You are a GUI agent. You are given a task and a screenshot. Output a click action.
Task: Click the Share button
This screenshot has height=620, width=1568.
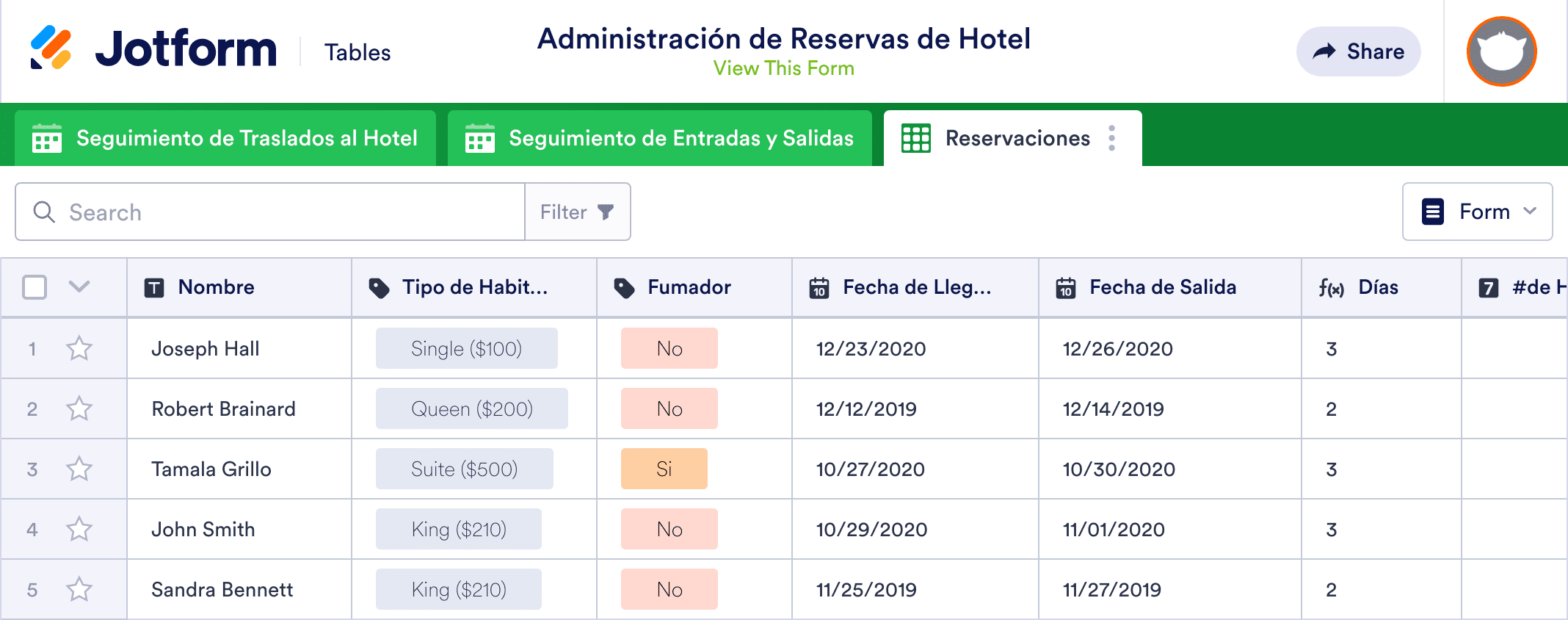[x=1358, y=51]
